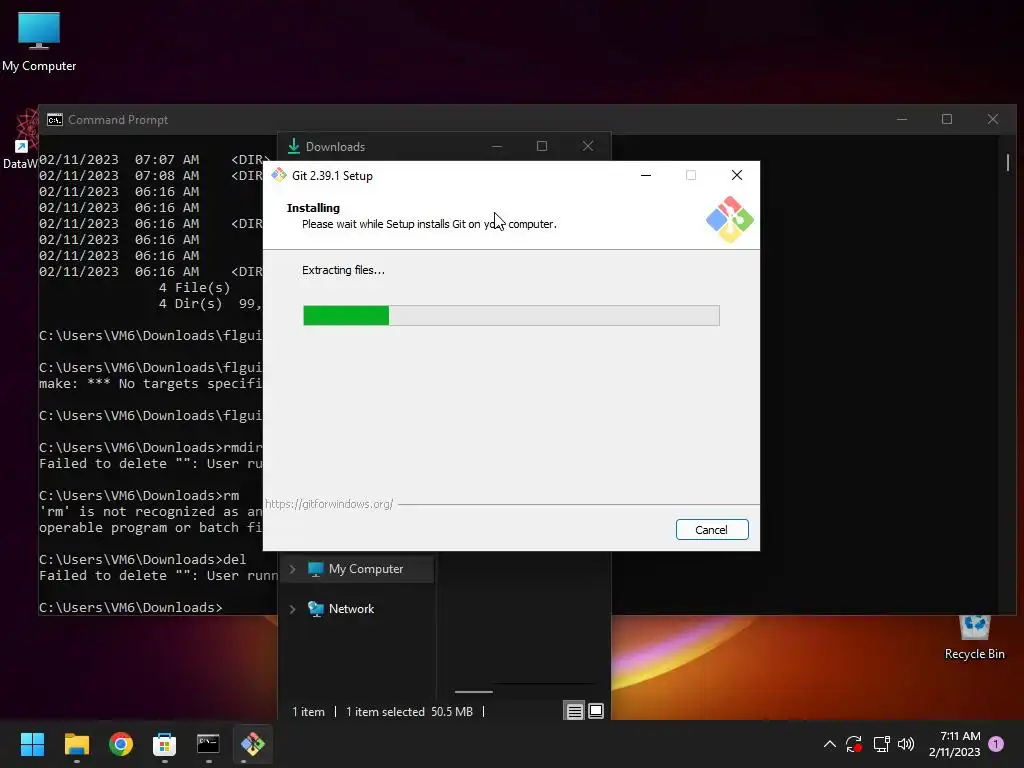The width and height of the screenshot is (1024, 768).
Task: Select the Recycle Bin desktop icon
Action: (974, 637)
